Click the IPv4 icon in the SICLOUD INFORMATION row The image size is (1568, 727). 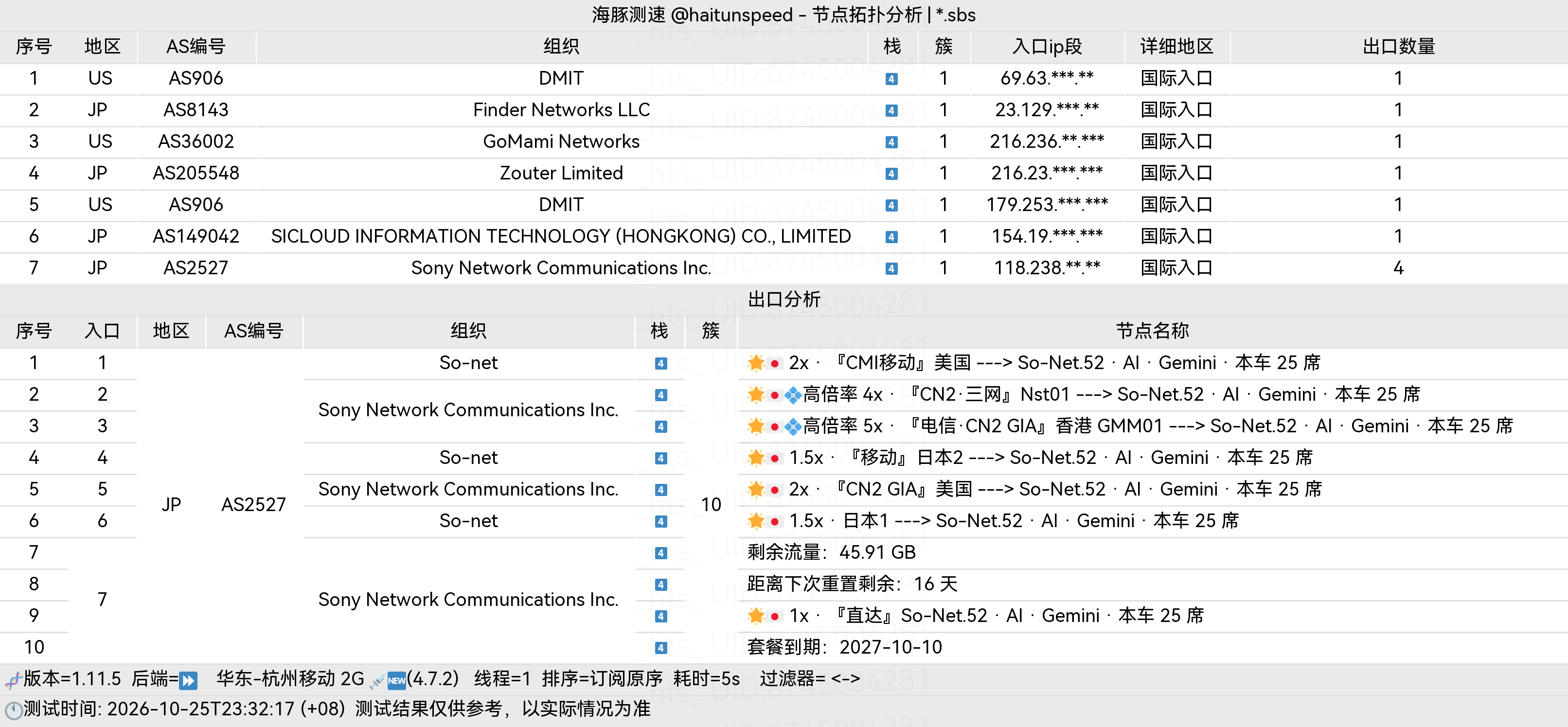pyautogui.click(x=891, y=237)
